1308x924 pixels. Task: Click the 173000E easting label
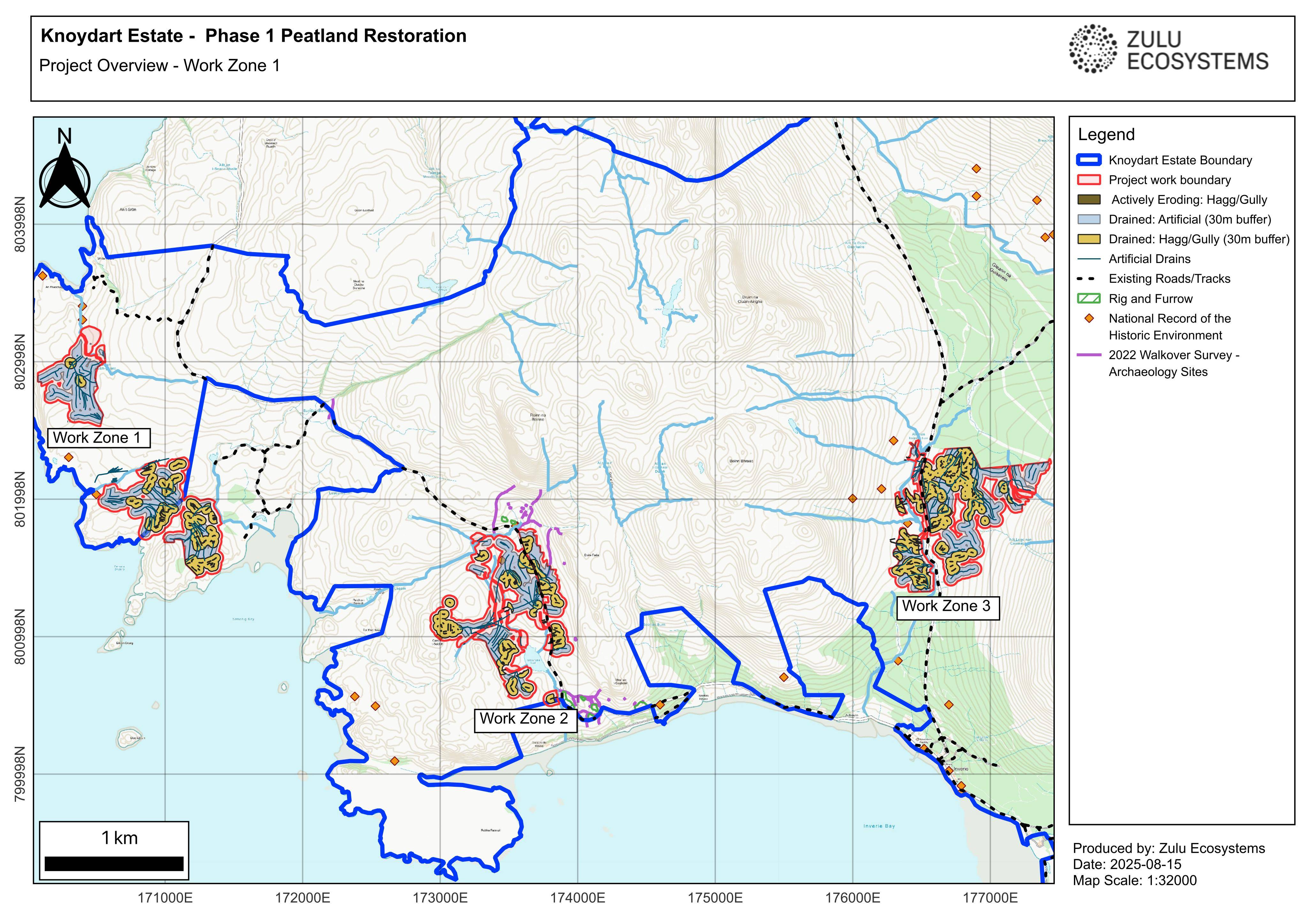tap(440, 898)
